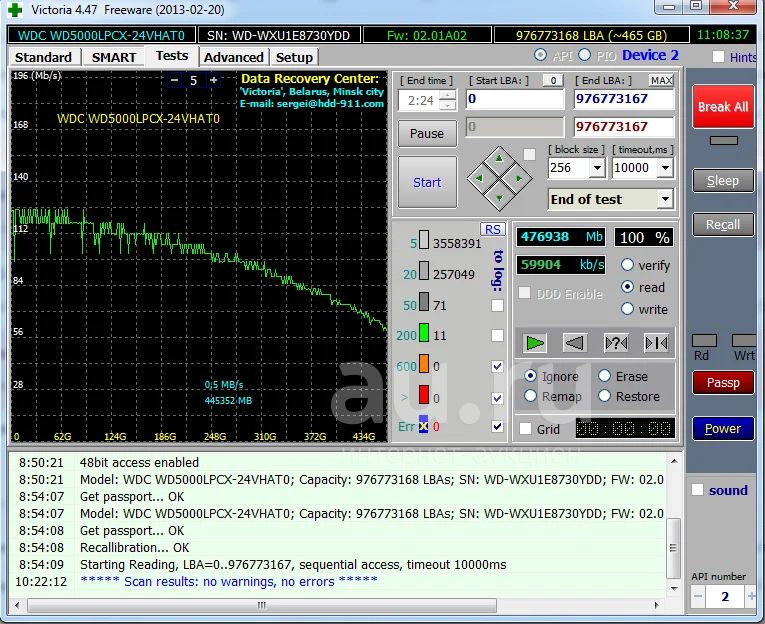
Task: Click the Start button
Action: (427, 182)
